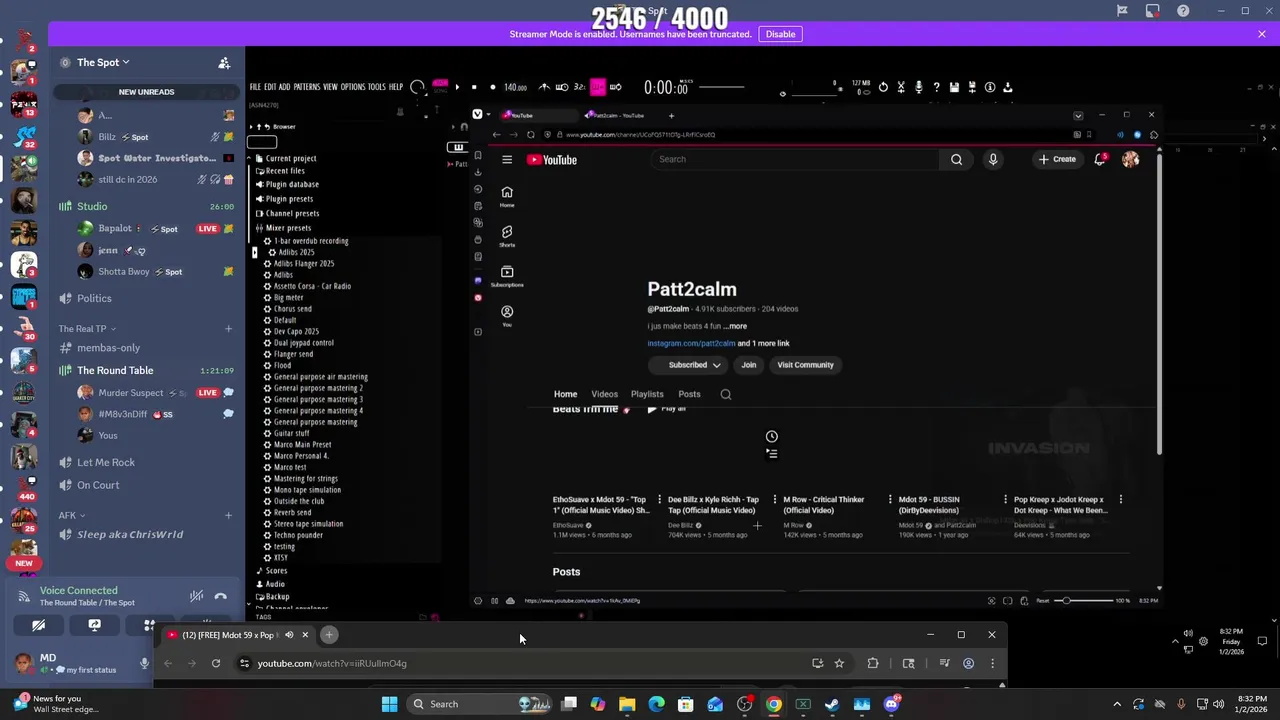Mute Discord microphone beside MD
The image size is (1280, 720).
pos(144,663)
